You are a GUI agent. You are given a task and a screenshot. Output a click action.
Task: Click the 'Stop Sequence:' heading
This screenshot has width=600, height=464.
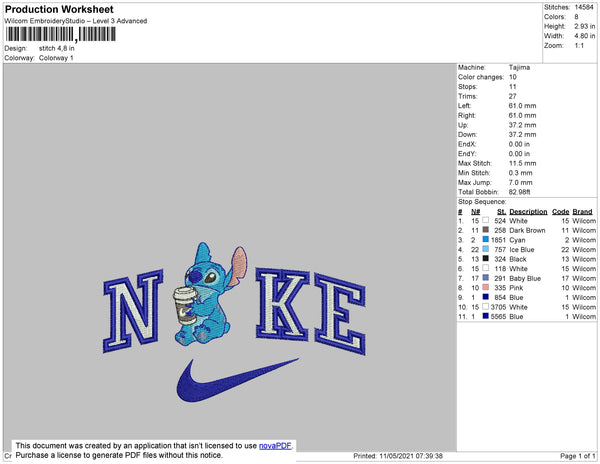482,202
